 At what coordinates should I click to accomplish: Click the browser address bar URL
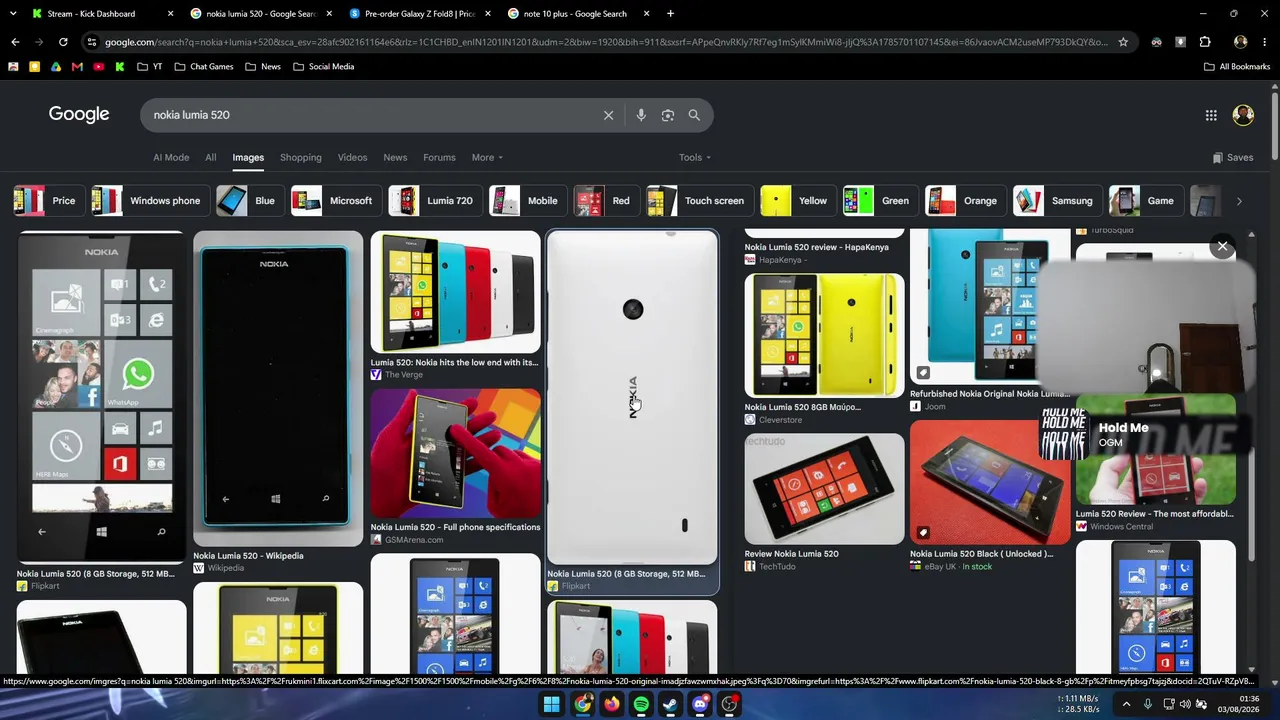point(605,42)
